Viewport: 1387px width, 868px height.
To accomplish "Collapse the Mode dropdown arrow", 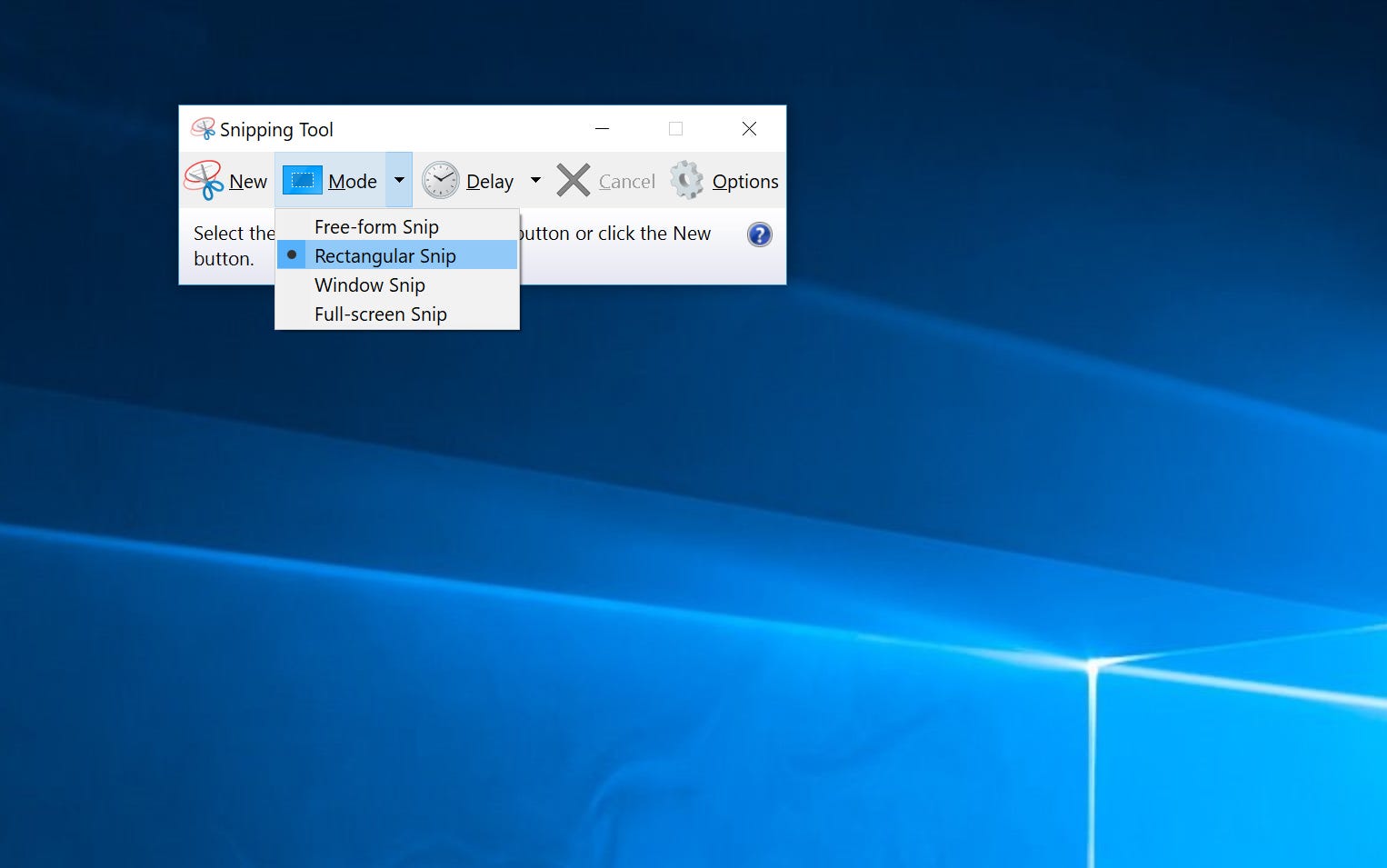I will click(399, 180).
